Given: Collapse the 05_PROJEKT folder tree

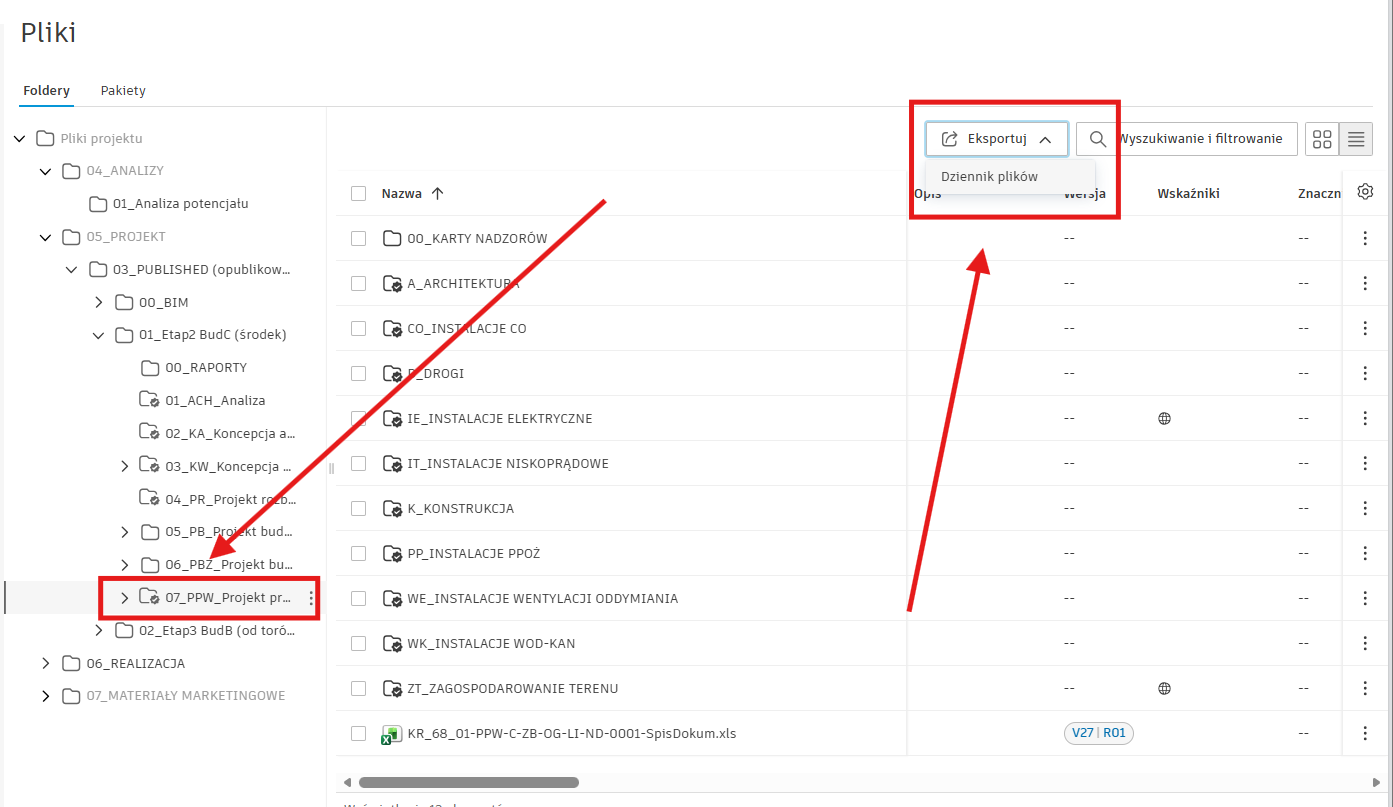Looking at the screenshot, I should click(x=45, y=237).
